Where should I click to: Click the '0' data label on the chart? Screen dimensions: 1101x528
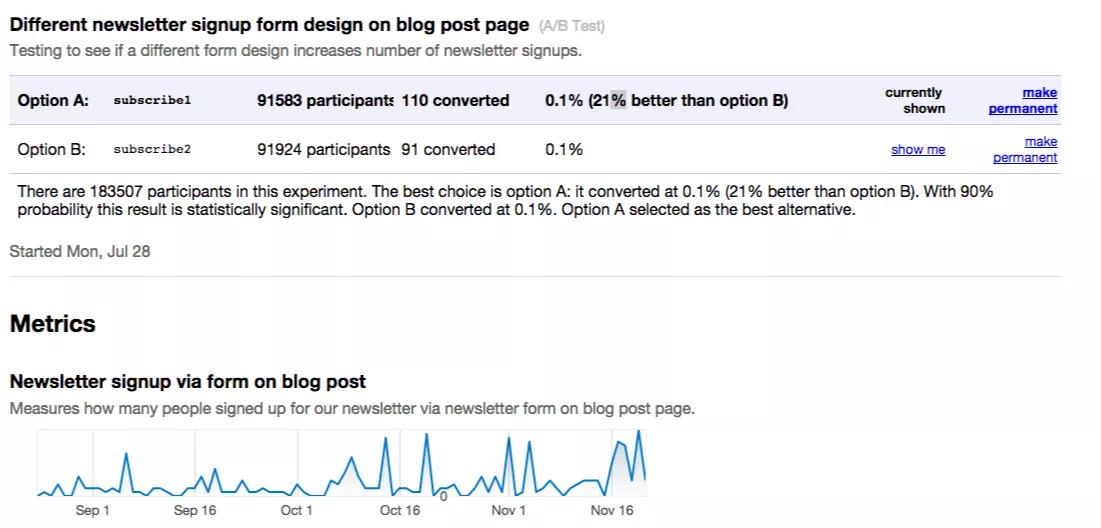click(444, 496)
